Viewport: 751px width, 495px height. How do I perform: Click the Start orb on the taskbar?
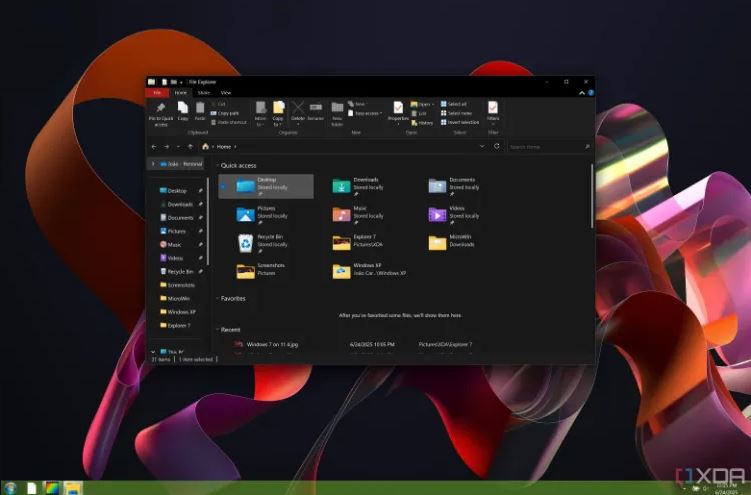(10, 488)
